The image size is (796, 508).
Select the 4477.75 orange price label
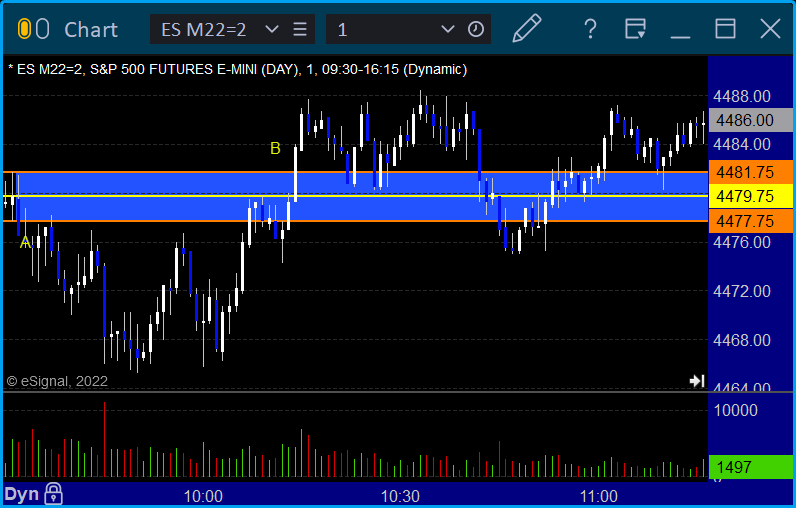(x=751, y=221)
